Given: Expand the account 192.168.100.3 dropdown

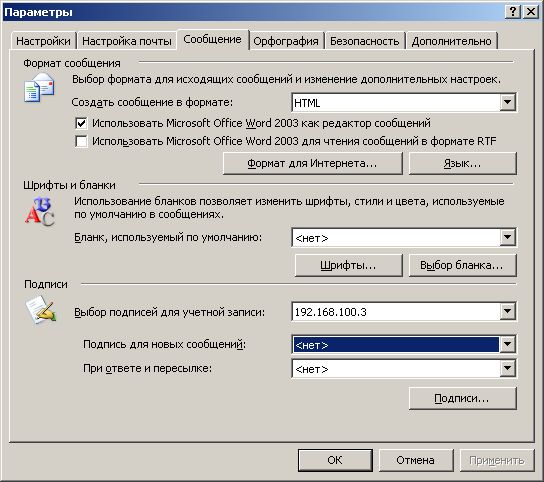Looking at the screenshot, I should [507, 311].
